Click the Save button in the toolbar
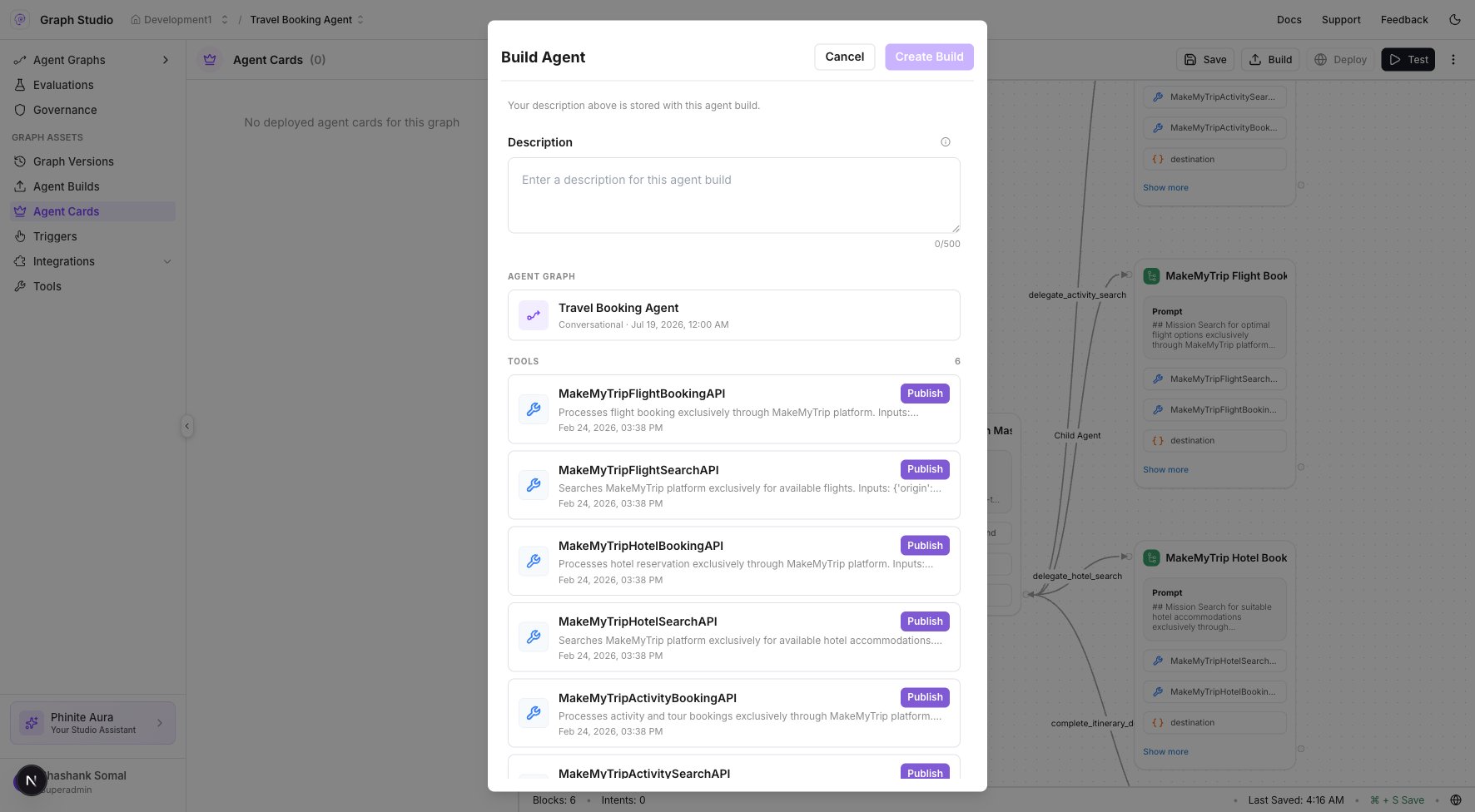The height and width of the screenshot is (812, 1475). [x=1204, y=59]
